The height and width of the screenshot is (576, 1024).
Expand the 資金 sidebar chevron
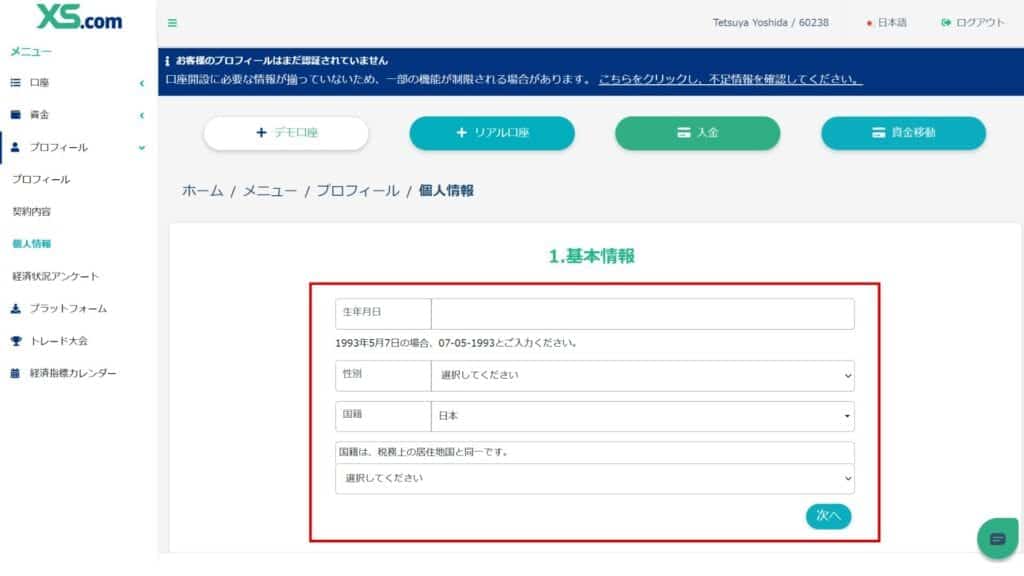(142, 116)
